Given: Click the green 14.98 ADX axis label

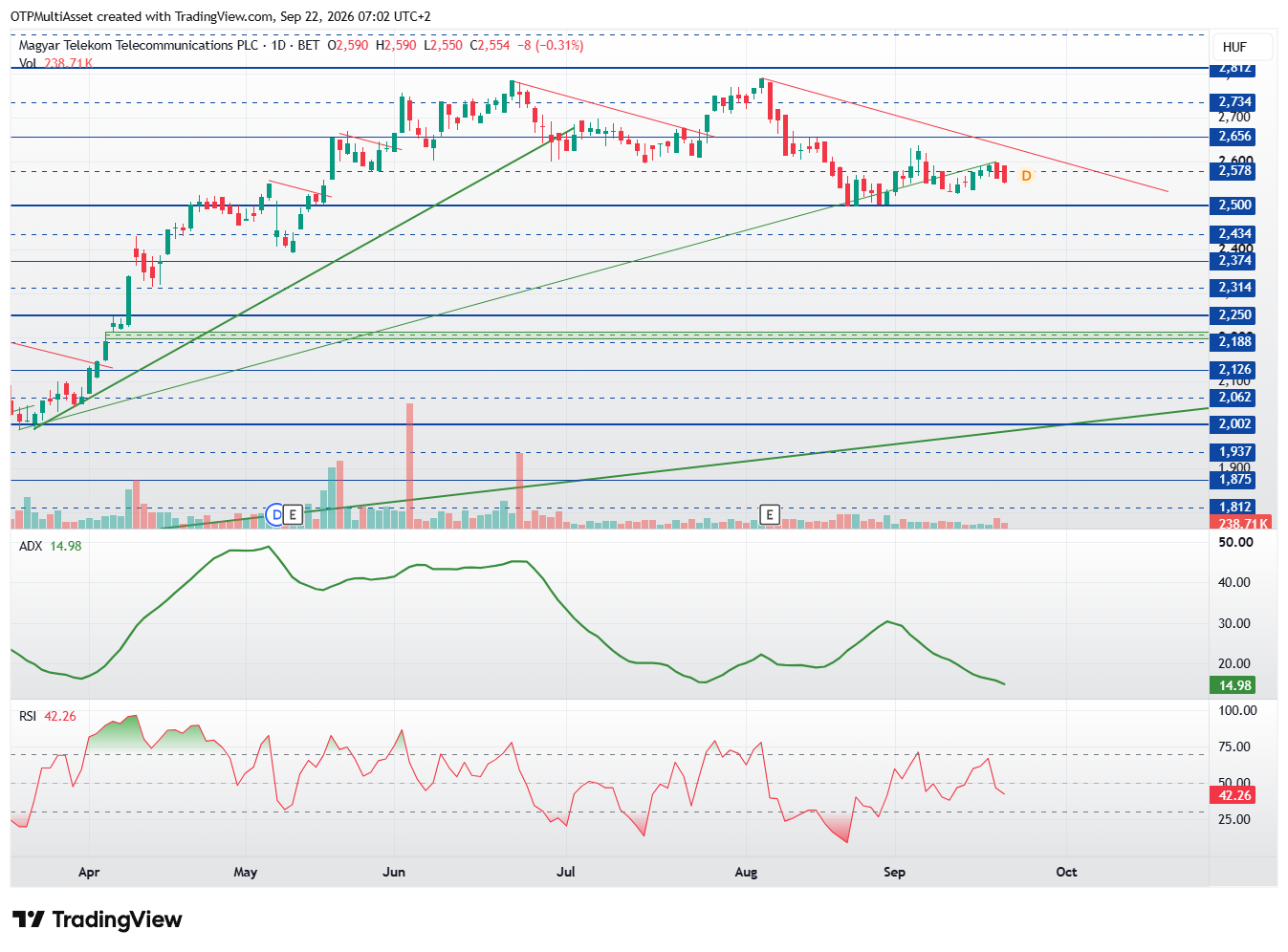Looking at the screenshot, I should click(1234, 685).
